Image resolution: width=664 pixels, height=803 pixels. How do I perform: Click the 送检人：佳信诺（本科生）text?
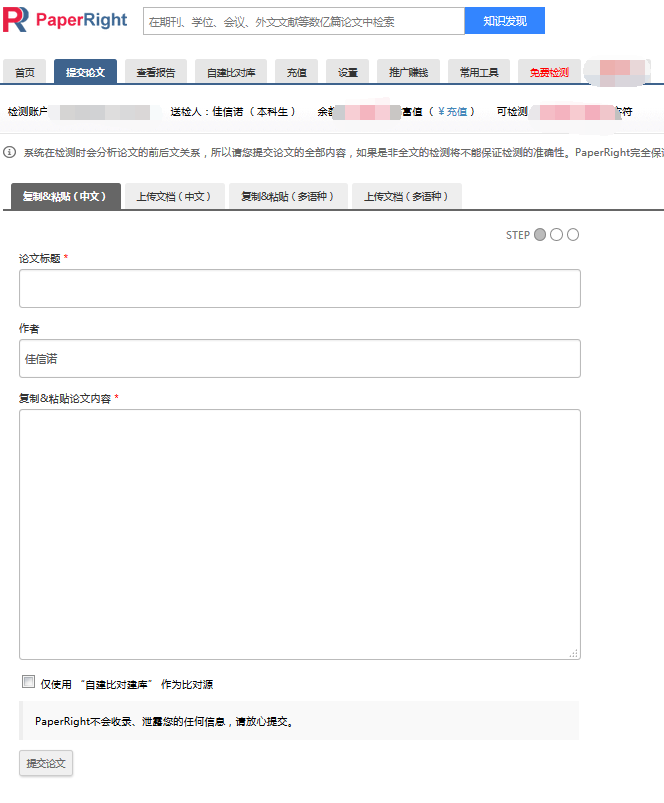233,111
